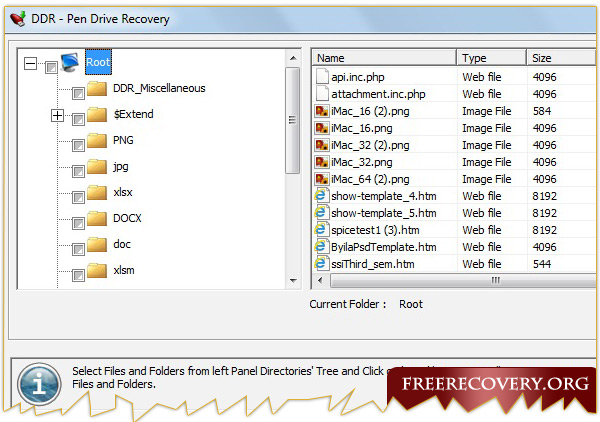Select the Root tree label
Viewport: 600px width, 422px height.
(98, 62)
